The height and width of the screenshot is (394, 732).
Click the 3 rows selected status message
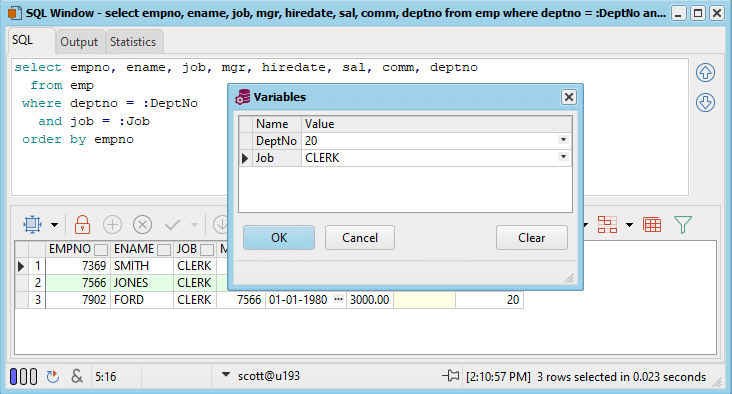click(x=621, y=377)
